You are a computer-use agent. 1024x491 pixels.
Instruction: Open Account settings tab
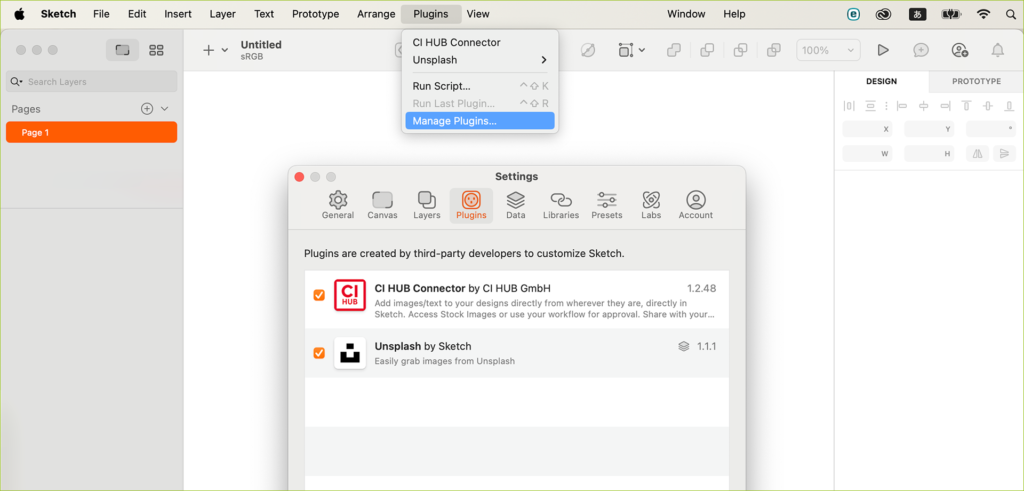(696, 206)
